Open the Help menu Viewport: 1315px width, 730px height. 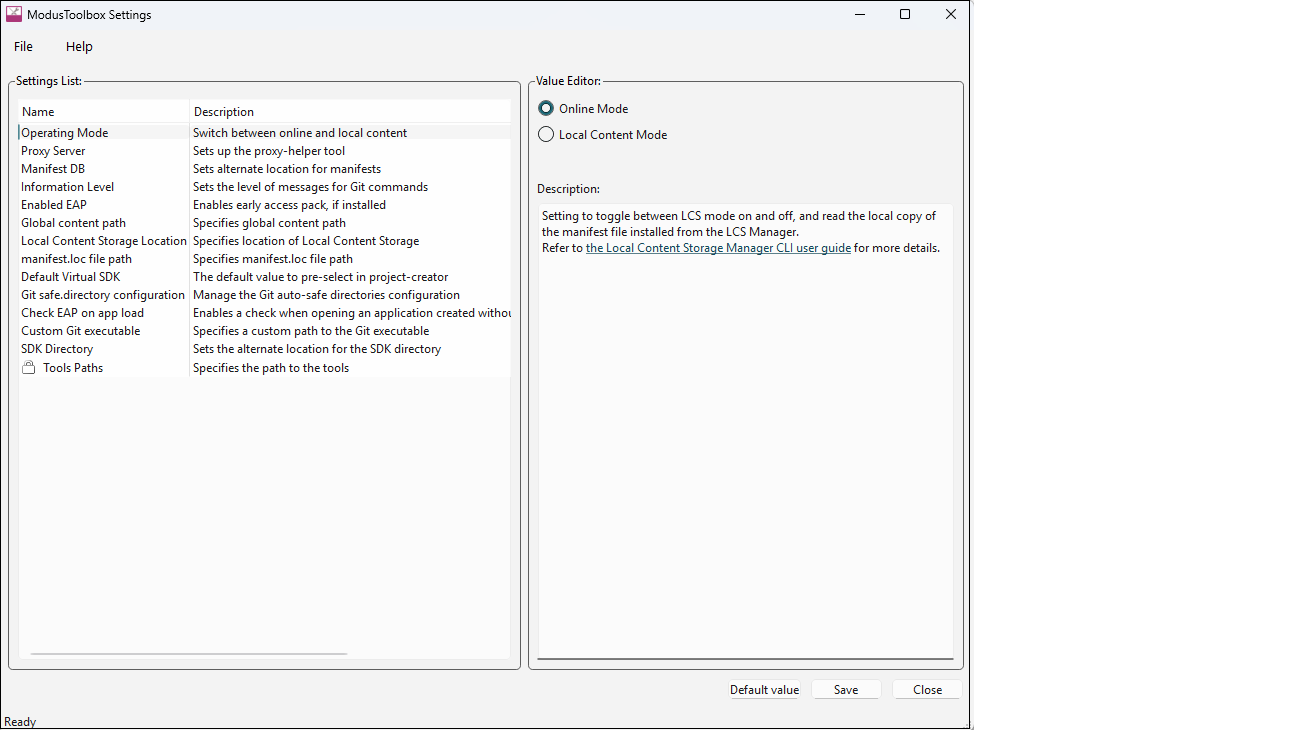tap(79, 46)
